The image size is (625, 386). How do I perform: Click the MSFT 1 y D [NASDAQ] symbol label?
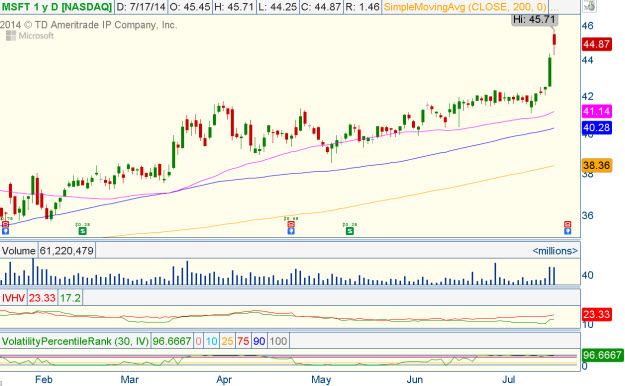pyautogui.click(x=57, y=7)
